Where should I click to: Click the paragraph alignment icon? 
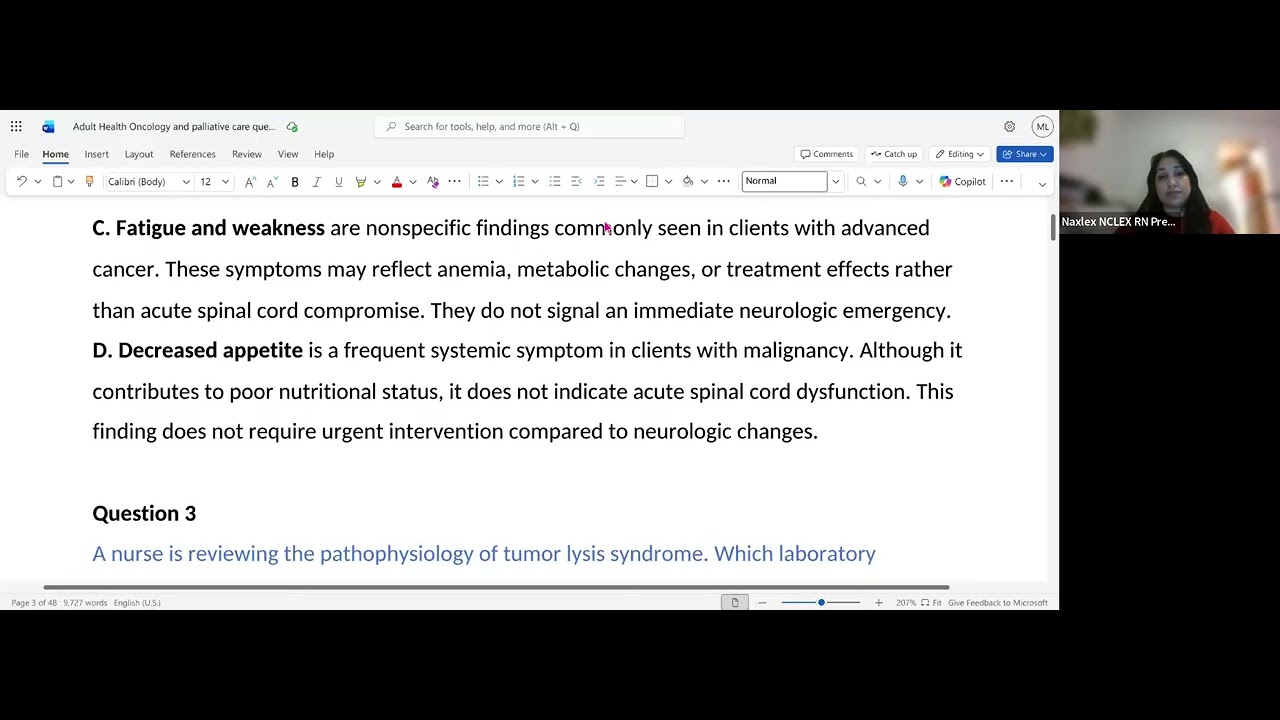(x=620, y=182)
